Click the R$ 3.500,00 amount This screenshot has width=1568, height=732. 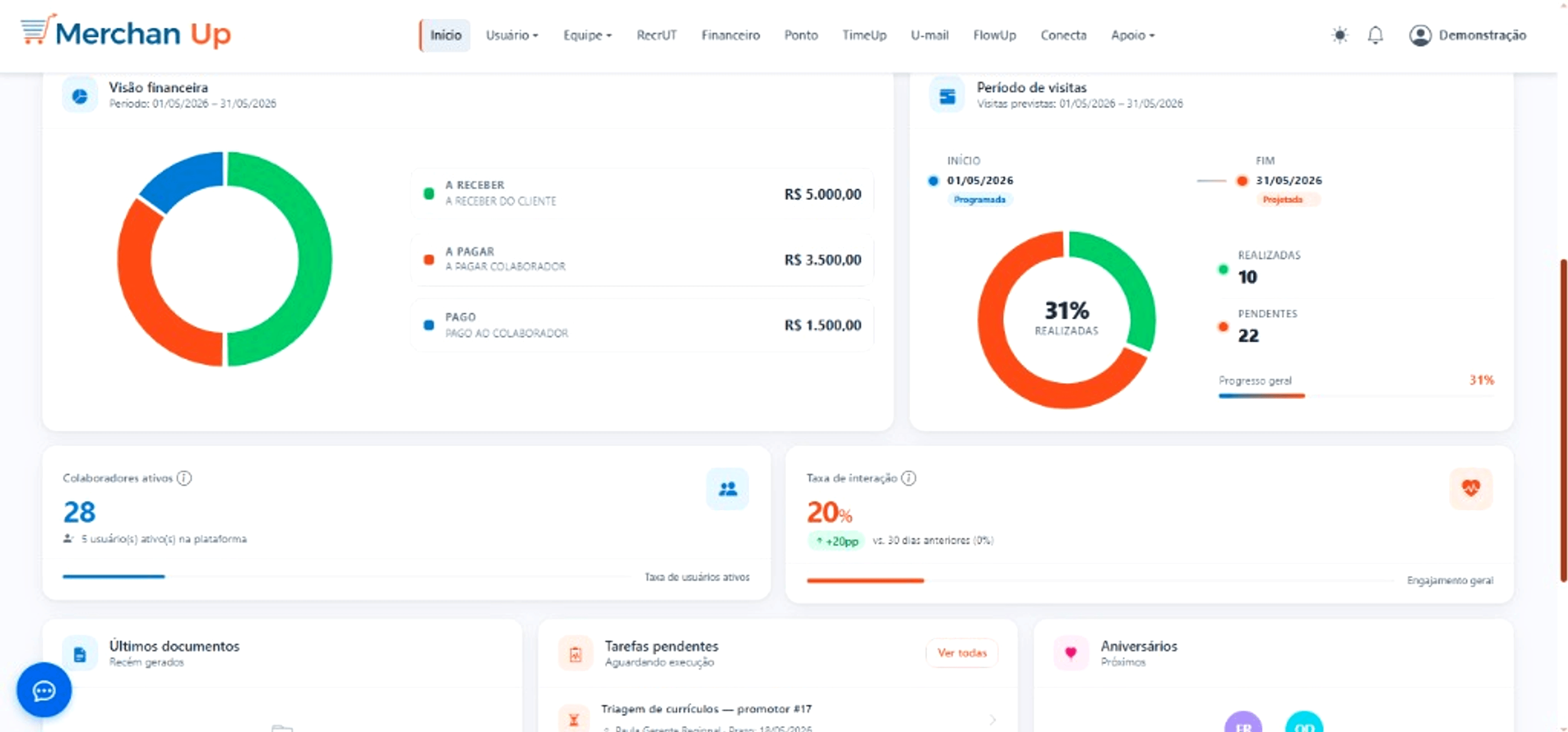822,260
